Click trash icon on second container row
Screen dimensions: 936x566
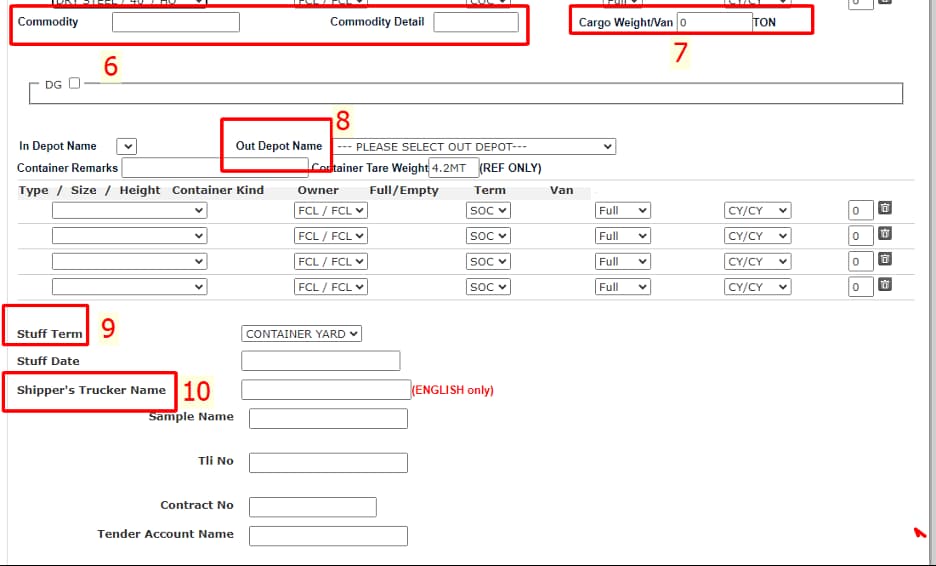885,234
